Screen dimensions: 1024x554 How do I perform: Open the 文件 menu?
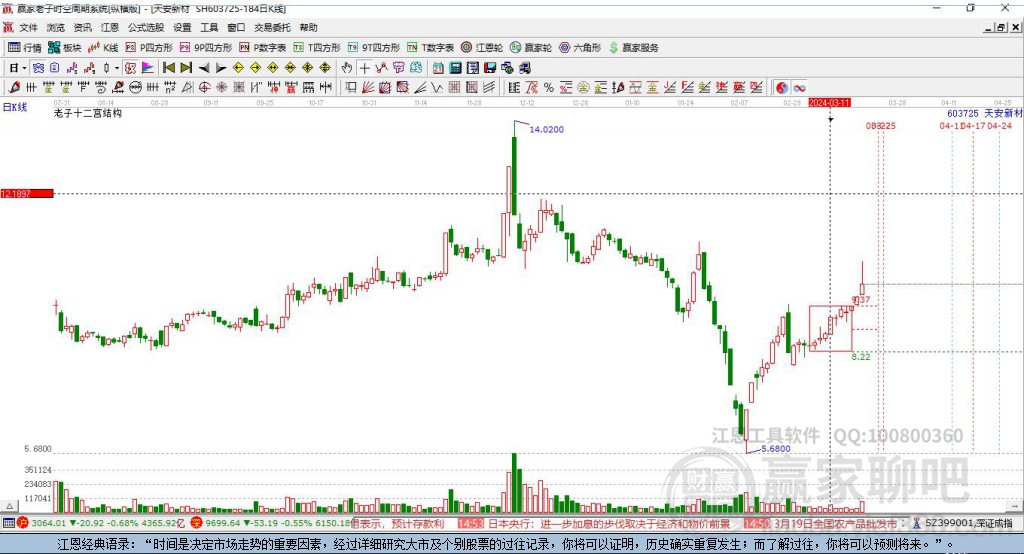28,27
